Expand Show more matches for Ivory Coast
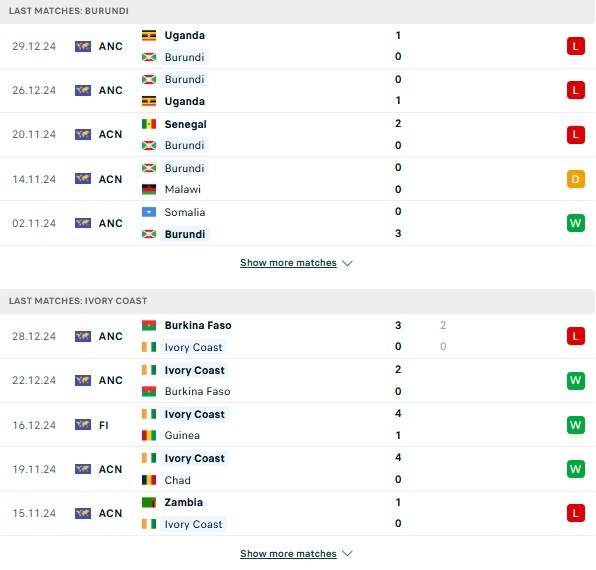Image resolution: width=596 pixels, height=570 pixels. tap(288, 553)
